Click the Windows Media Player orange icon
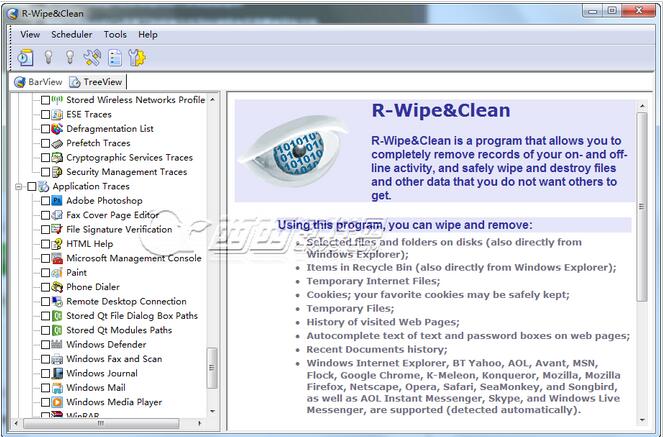Image resolution: width=663 pixels, height=437 pixels. [57, 402]
